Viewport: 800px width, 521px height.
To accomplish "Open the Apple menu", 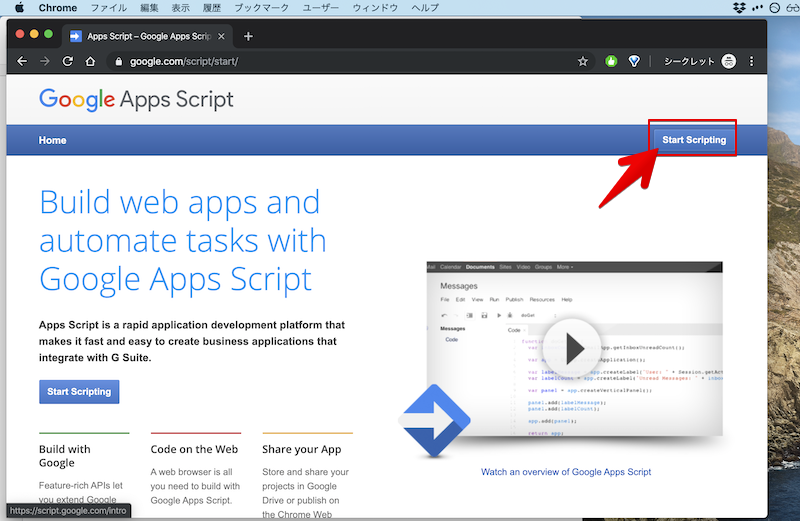I will (x=17, y=8).
